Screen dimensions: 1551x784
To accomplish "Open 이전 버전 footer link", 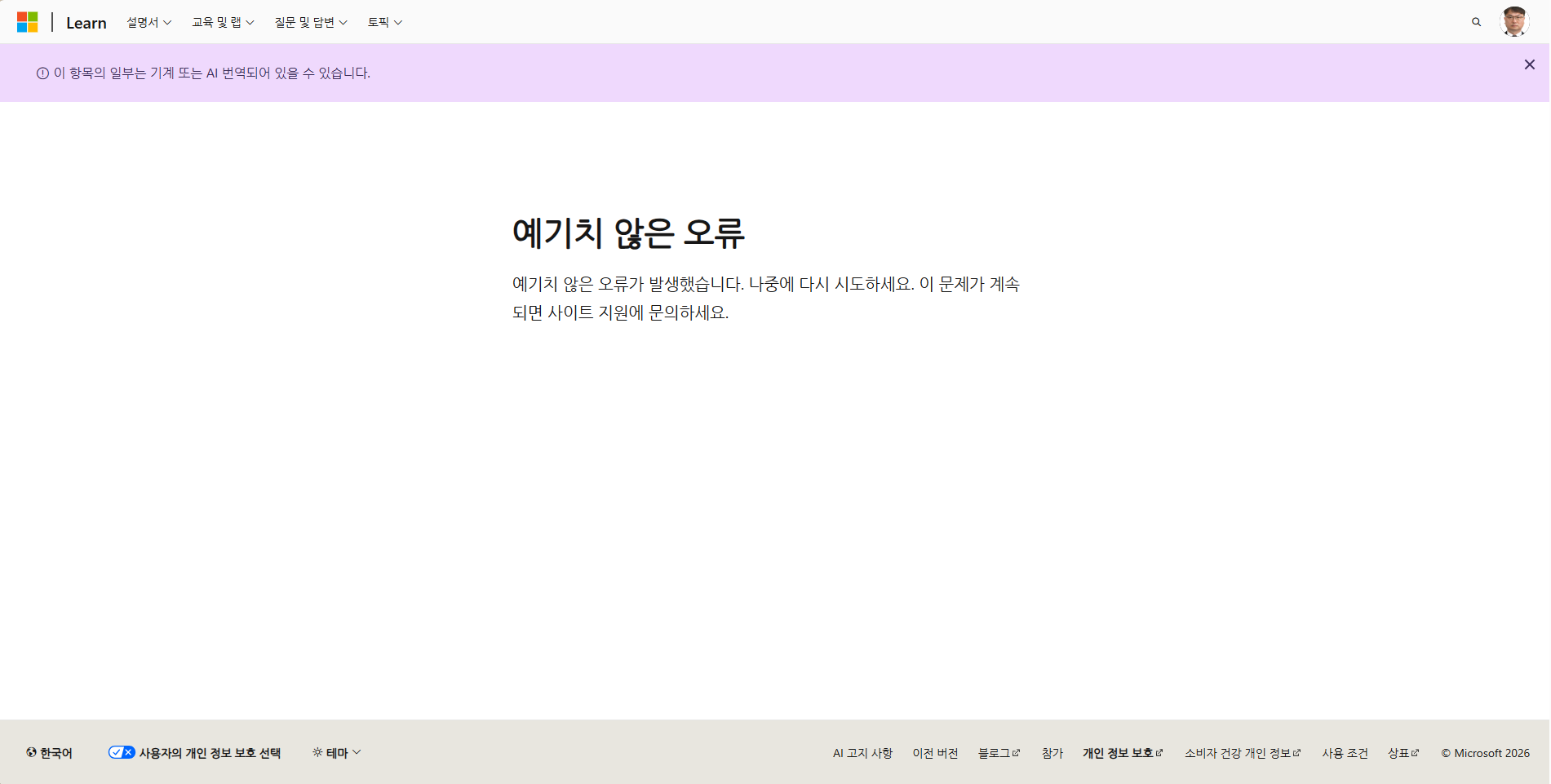I will tap(935, 753).
